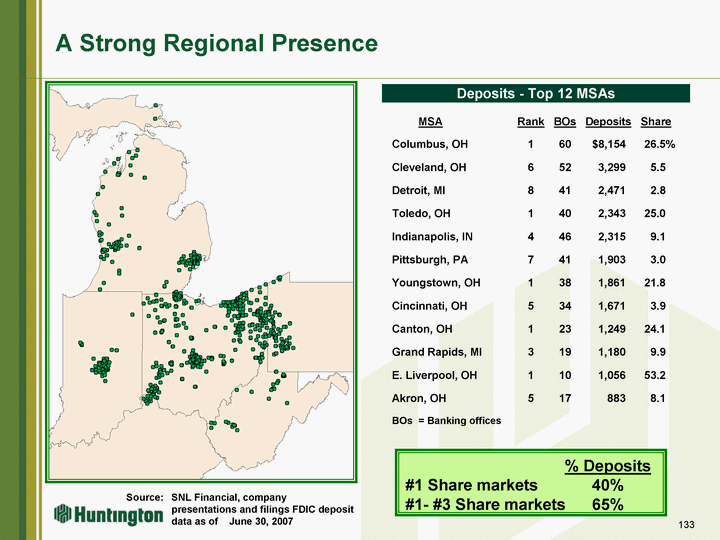Select the Detroit, MI row label
Viewport: 720px width, 540px height.
coord(422,191)
